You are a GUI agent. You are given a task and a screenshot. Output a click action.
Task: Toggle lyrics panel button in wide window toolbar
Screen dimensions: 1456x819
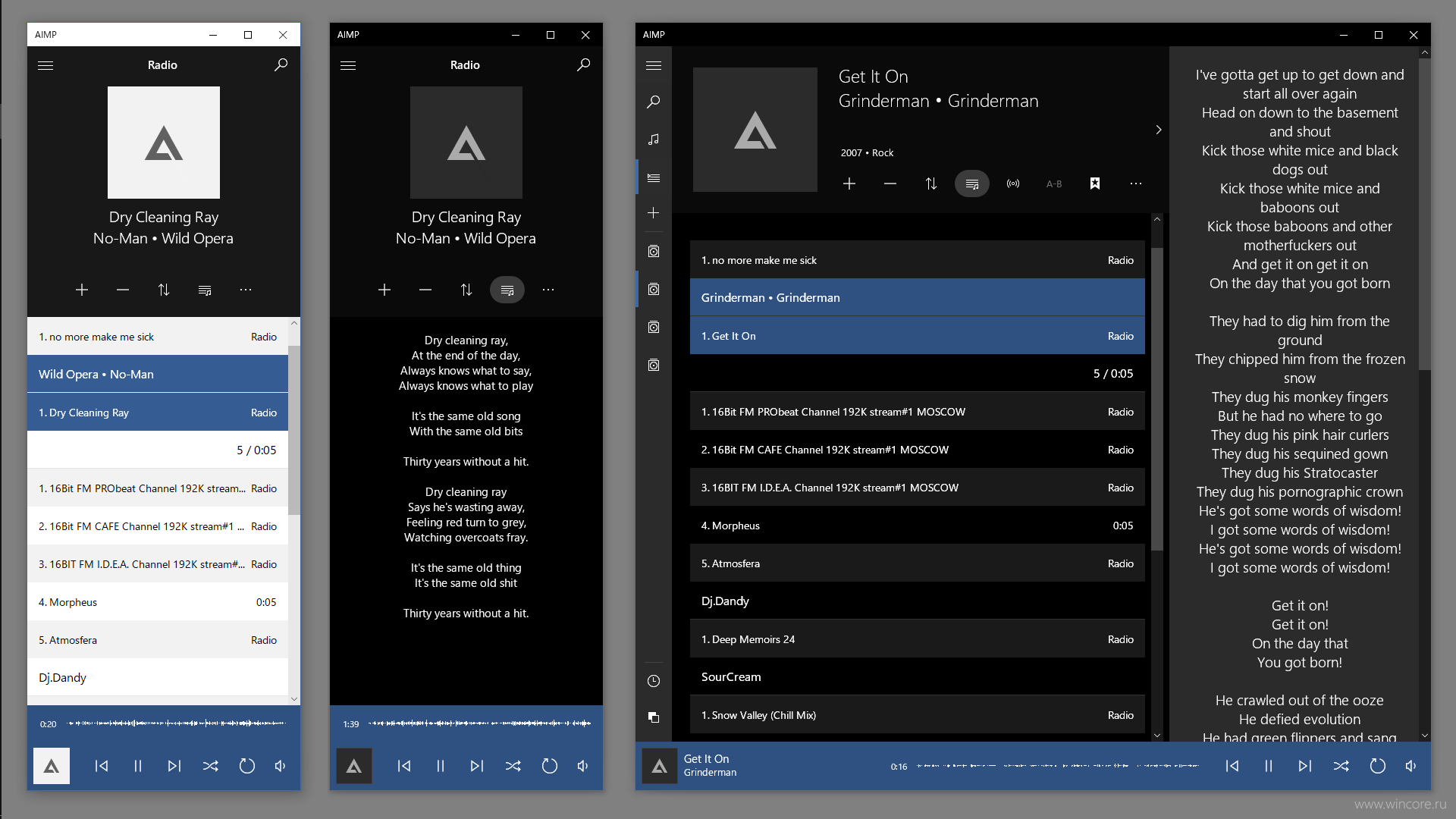point(972,184)
